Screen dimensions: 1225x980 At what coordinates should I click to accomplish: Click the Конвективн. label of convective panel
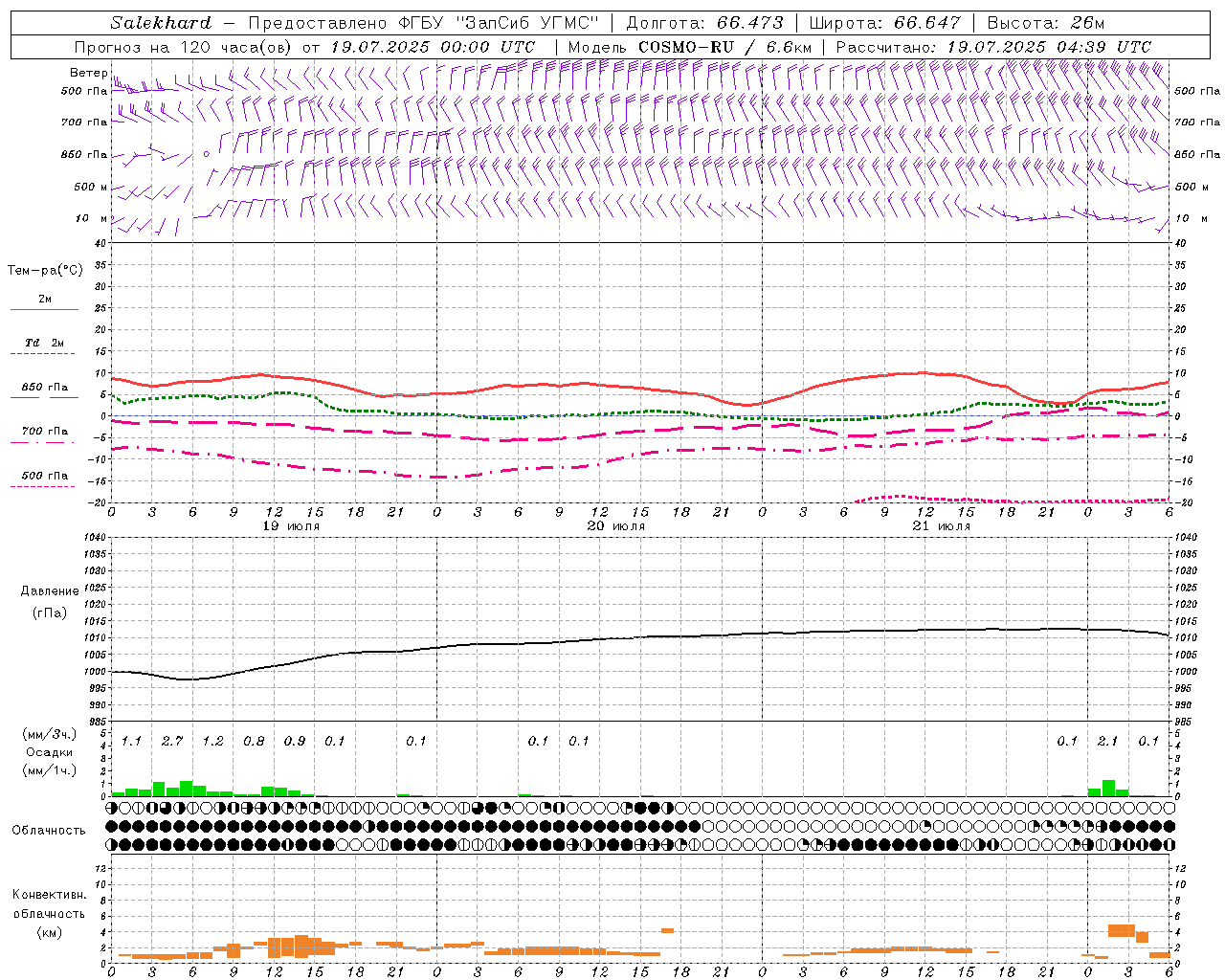click(49, 895)
